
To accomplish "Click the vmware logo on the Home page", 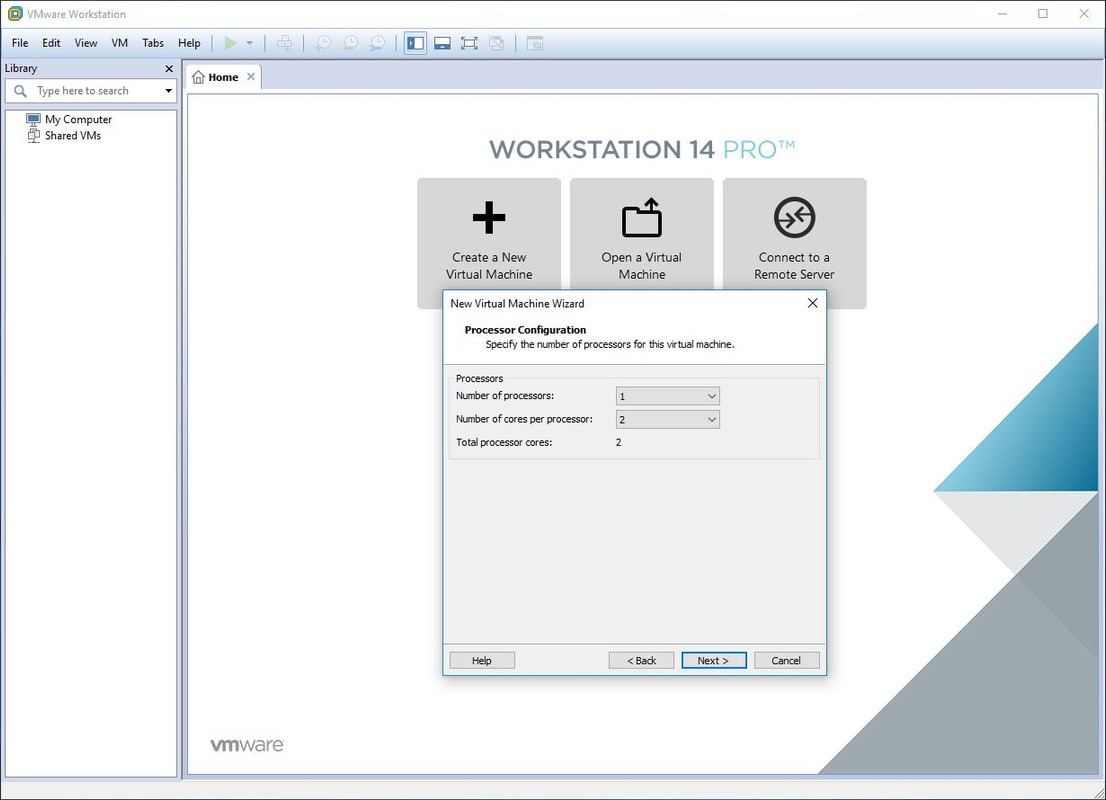I will tap(247, 745).
